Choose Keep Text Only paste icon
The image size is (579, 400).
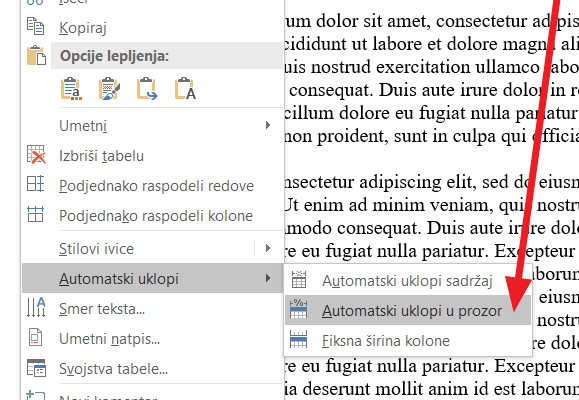point(185,89)
